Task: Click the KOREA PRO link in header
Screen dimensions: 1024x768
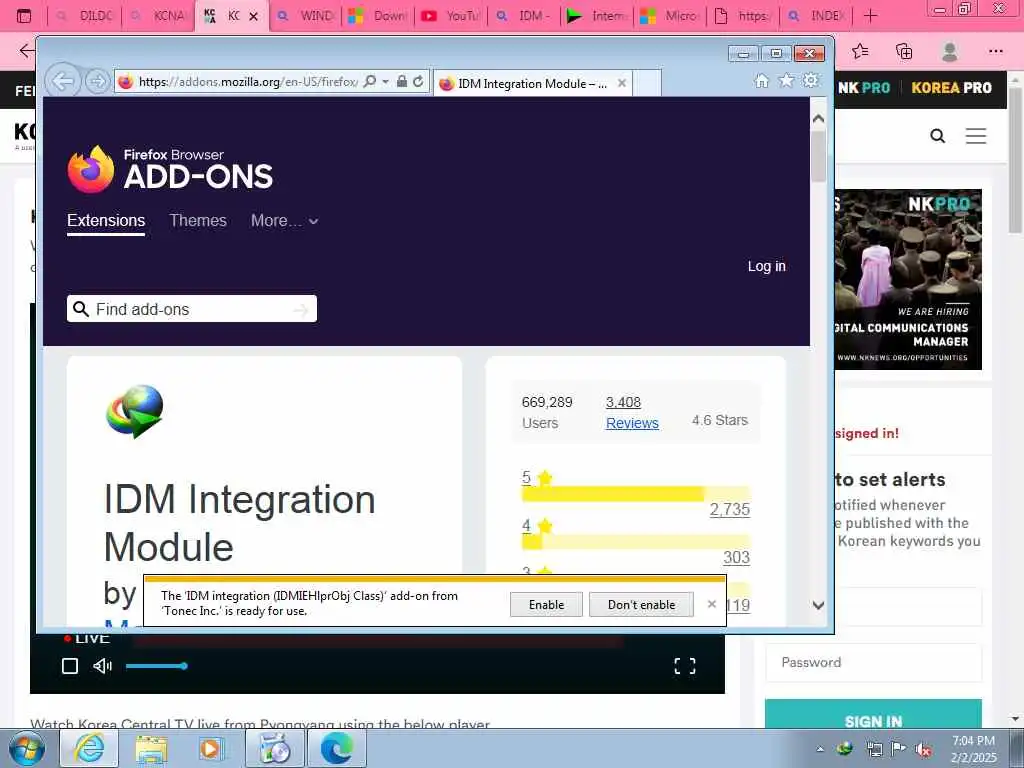Action: tap(952, 88)
